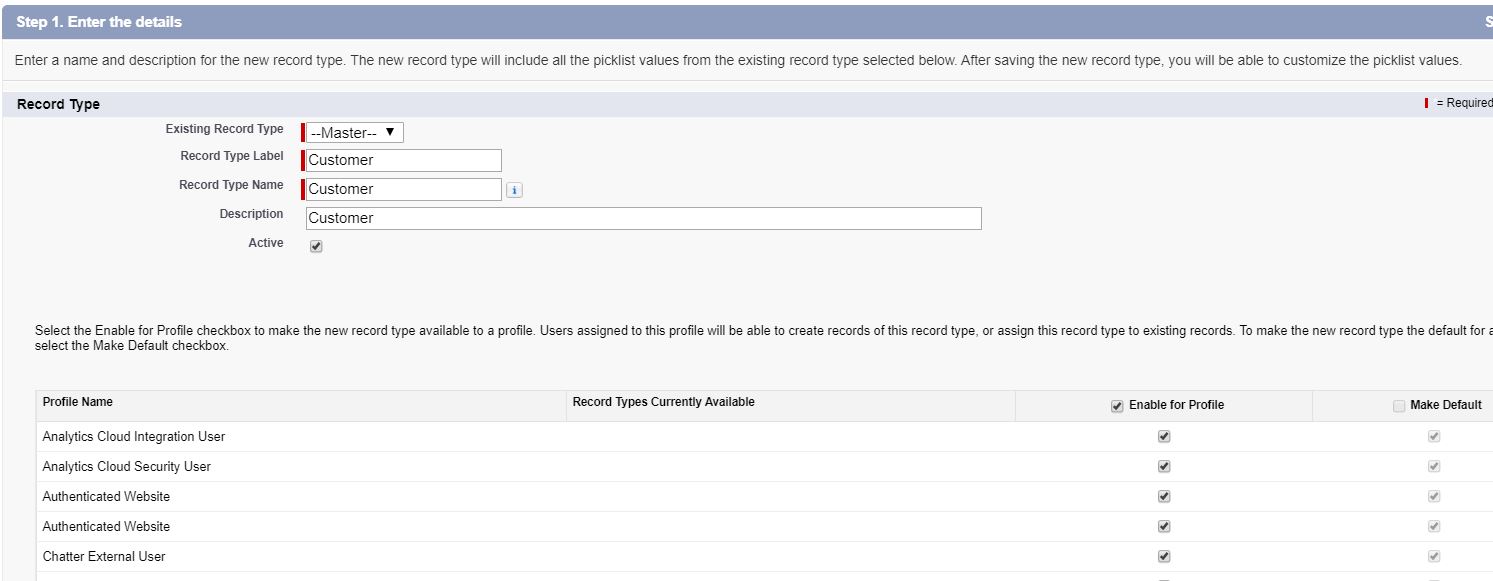The image size is (1493, 581).
Task: Disable Enable for Profile for Analytics Cloud Integration User
Action: tap(1164, 436)
